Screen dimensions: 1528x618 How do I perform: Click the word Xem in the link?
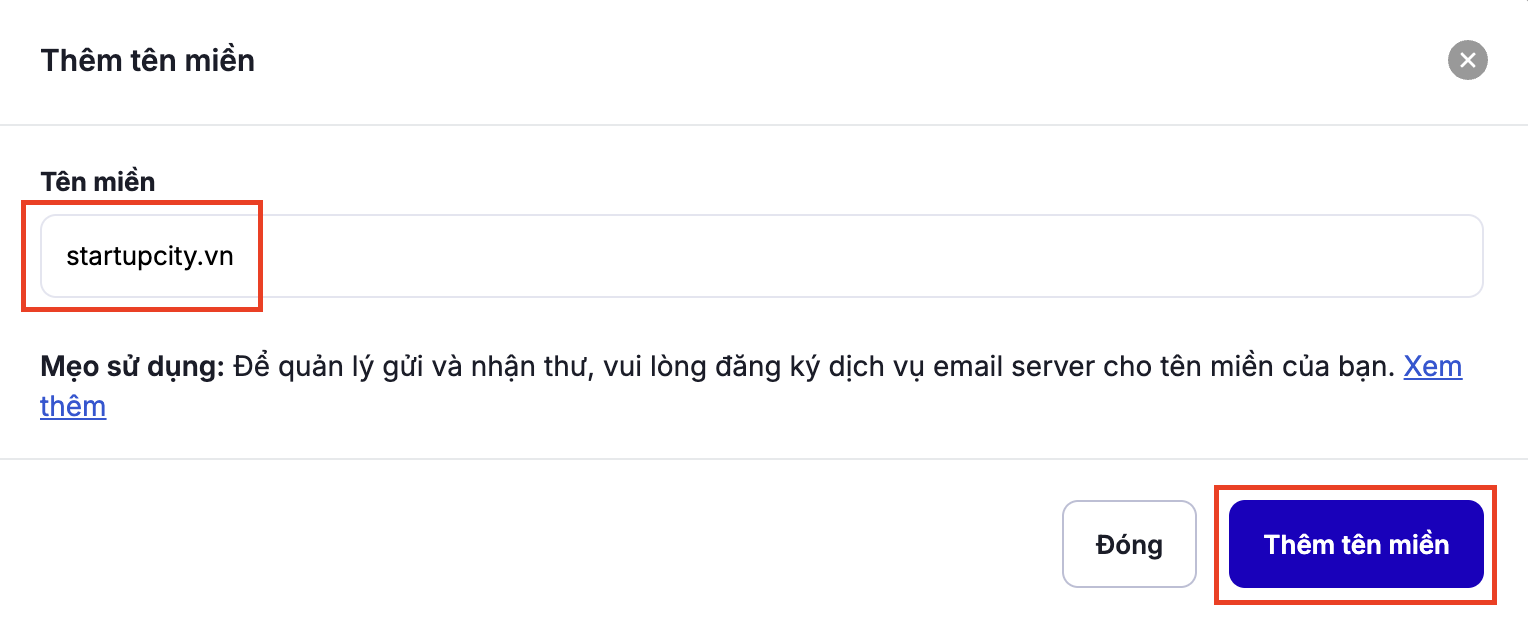[x=1432, y=367]
